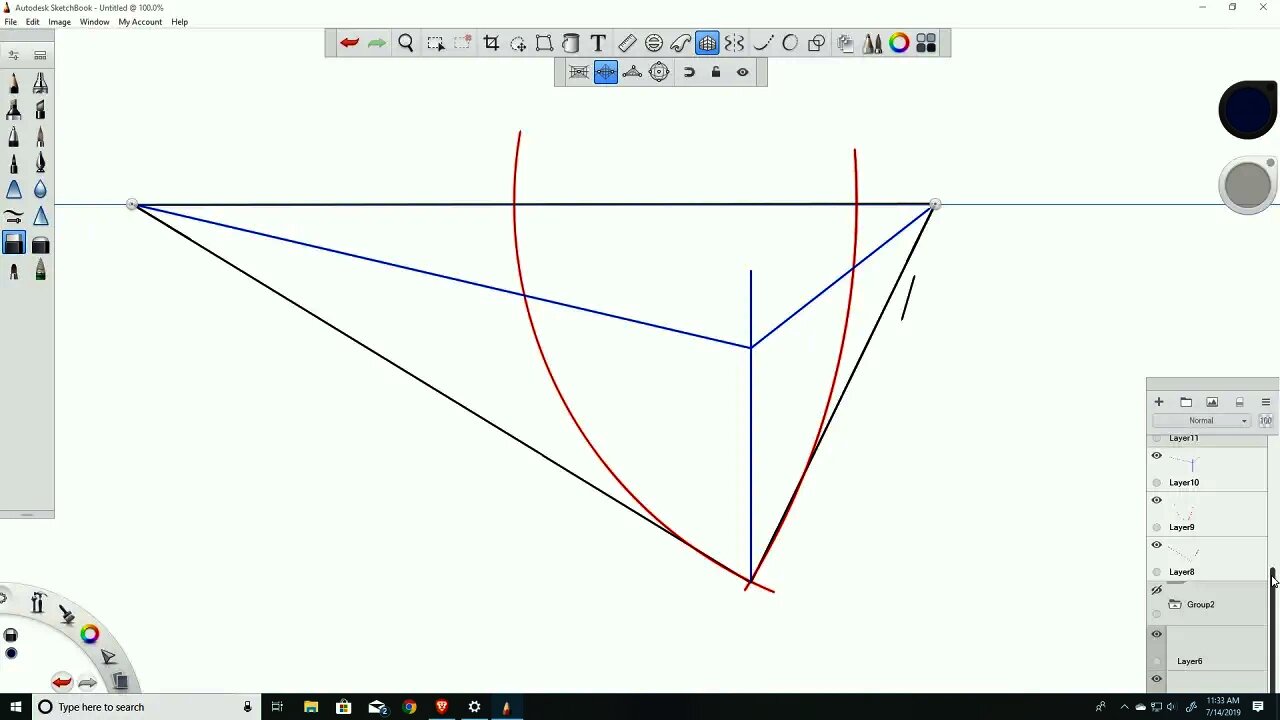
Task: Select the highlighted Hard Eraser brush
Action: tap(14, 244)
